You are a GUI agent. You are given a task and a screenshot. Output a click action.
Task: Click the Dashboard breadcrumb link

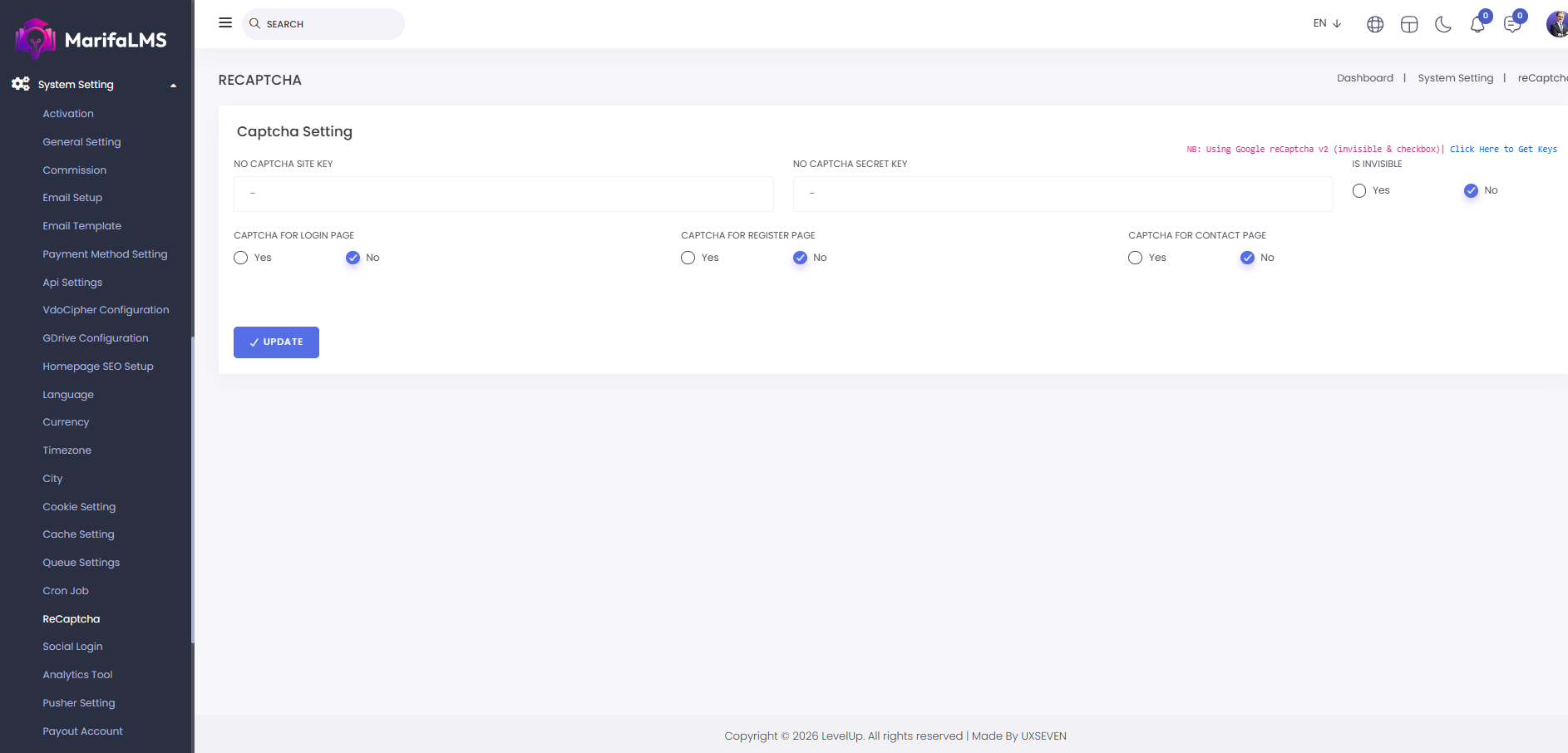1364,78
